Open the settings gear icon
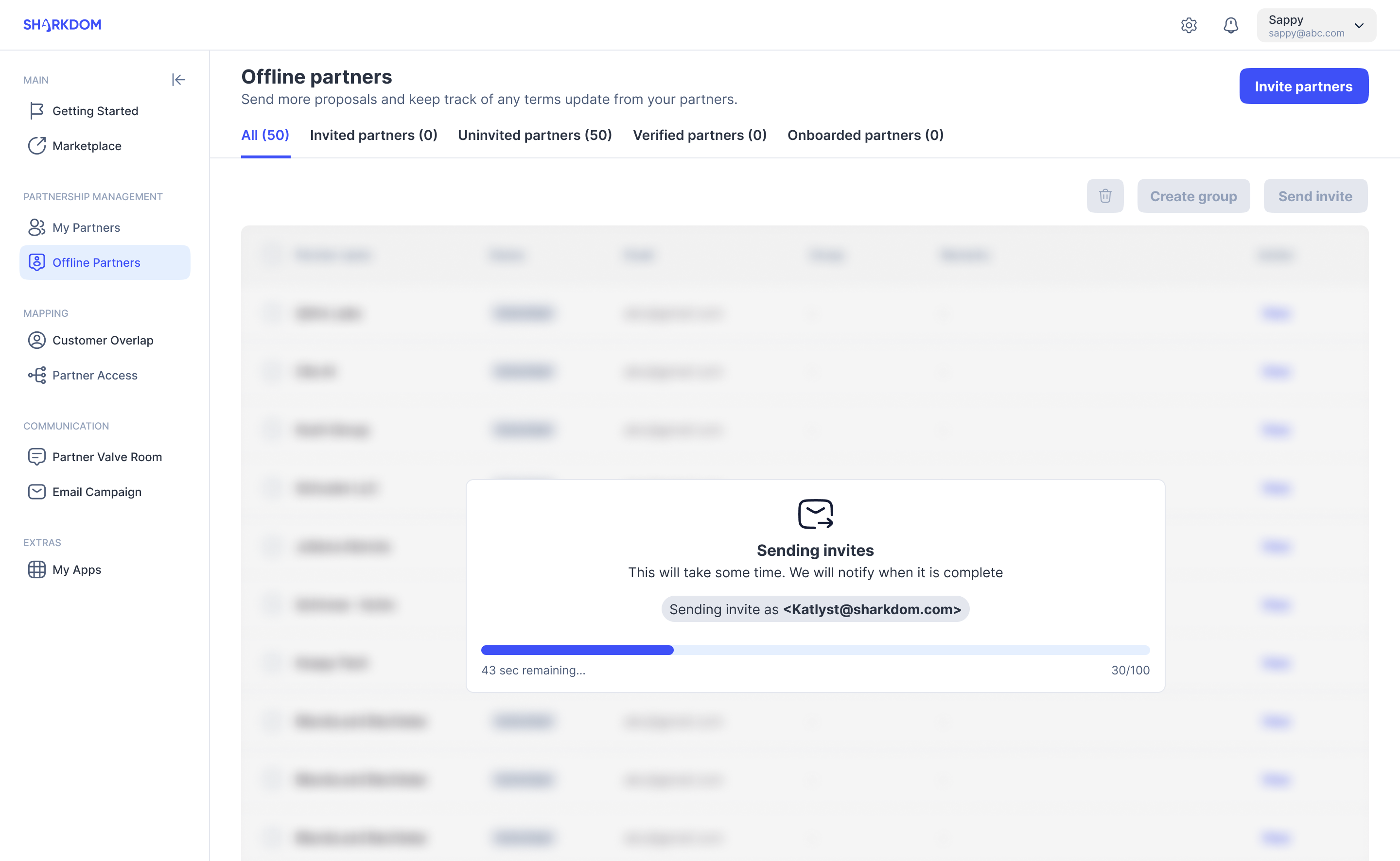1400x861 pixels. (x=1189, y=26)
